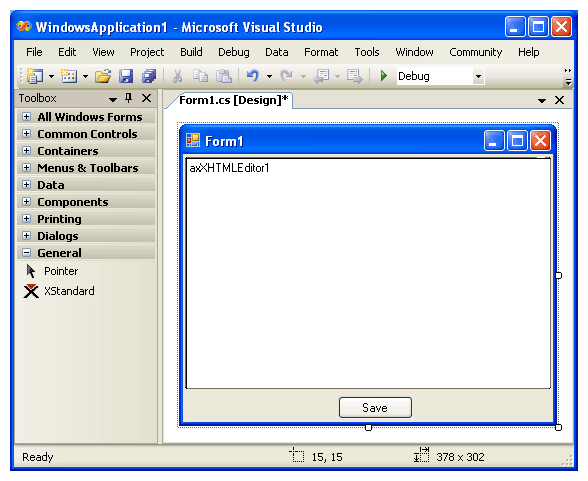Click the Copy icon in toolbar

pos(200,76)
